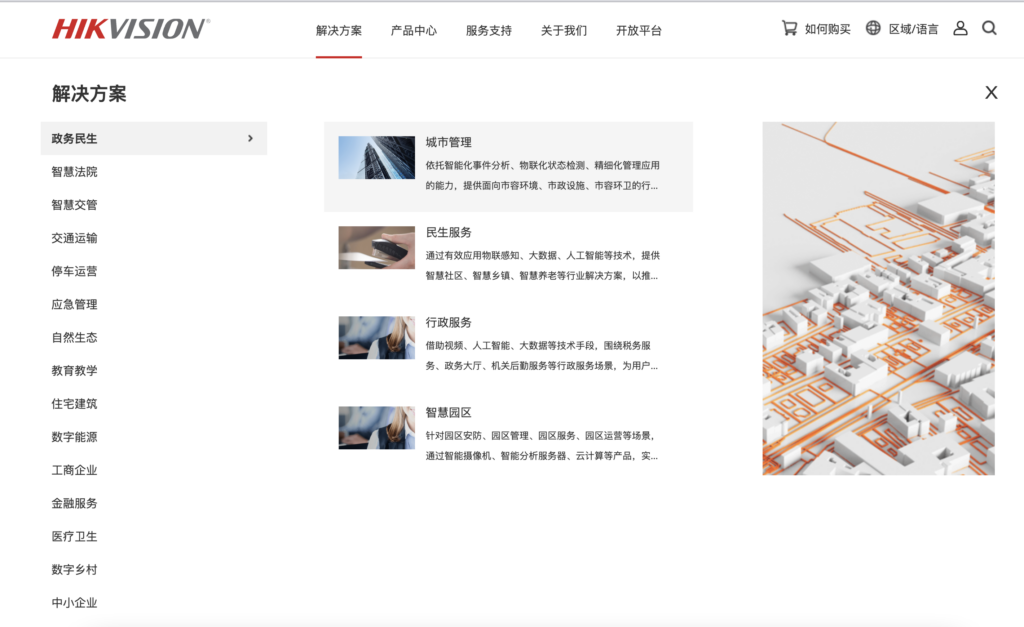Image resolution: width=1024 pixels, height=627 pixels.
Task: Select 医疗卫生 category
Action: [74, 536]
